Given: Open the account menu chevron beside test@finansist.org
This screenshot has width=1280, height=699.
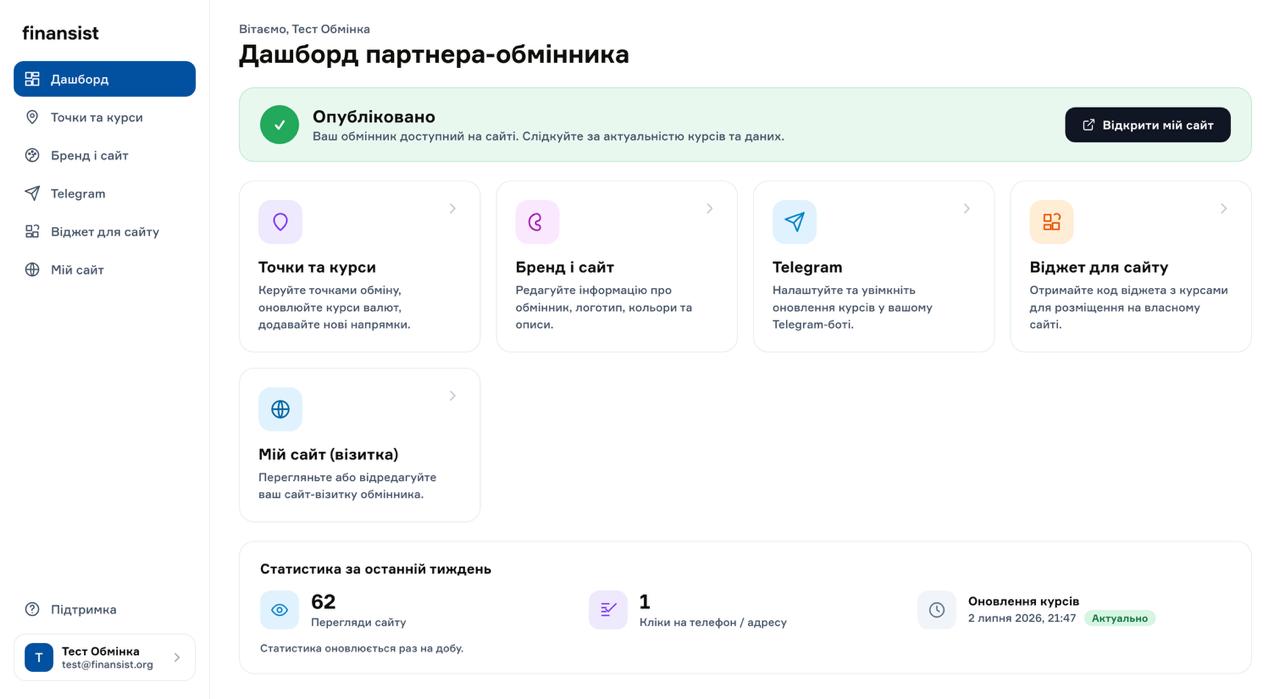Looking at the screenshot, I should (x=177, y=657).
